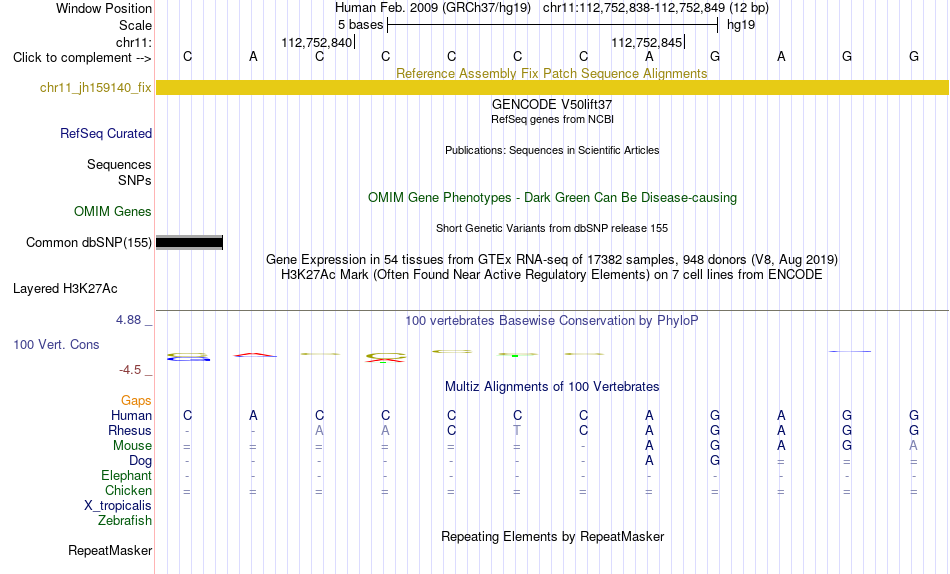Click the yellow fix patch alignment bar
The height and width of the screenshot is (574, 950).
click(x=552, y=87)
